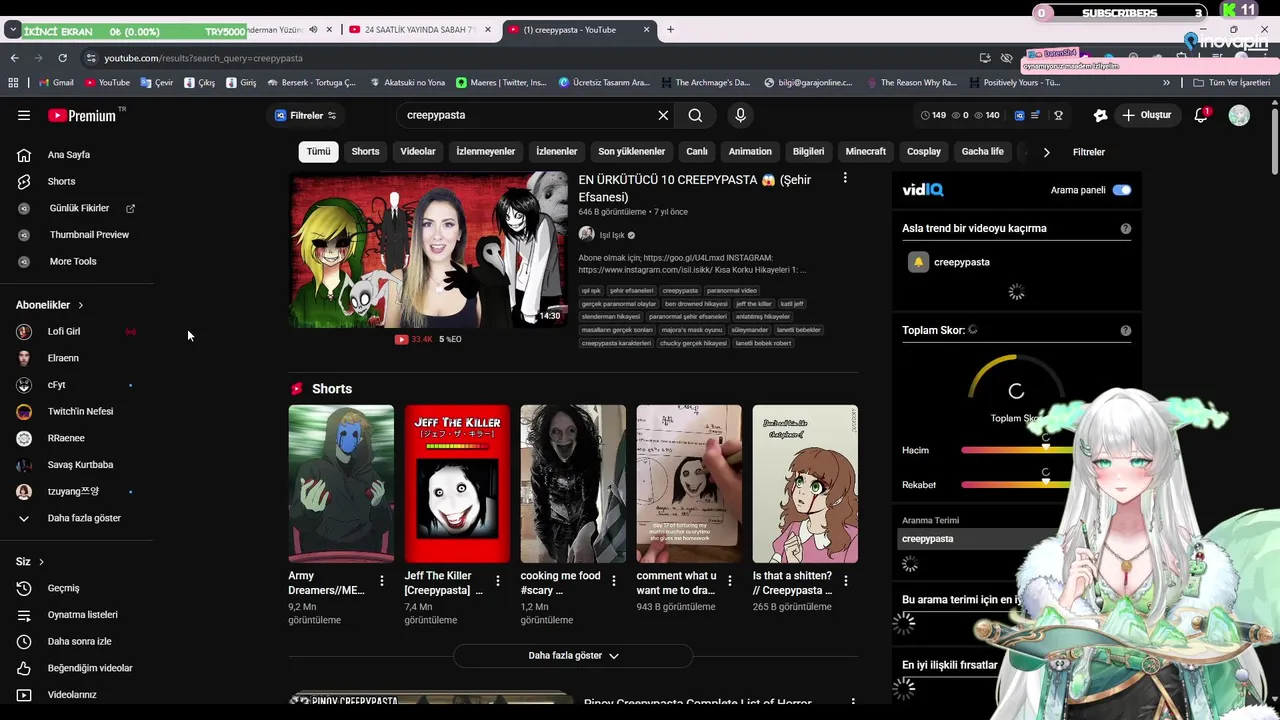Open the notifications bell

point(1201,115)
